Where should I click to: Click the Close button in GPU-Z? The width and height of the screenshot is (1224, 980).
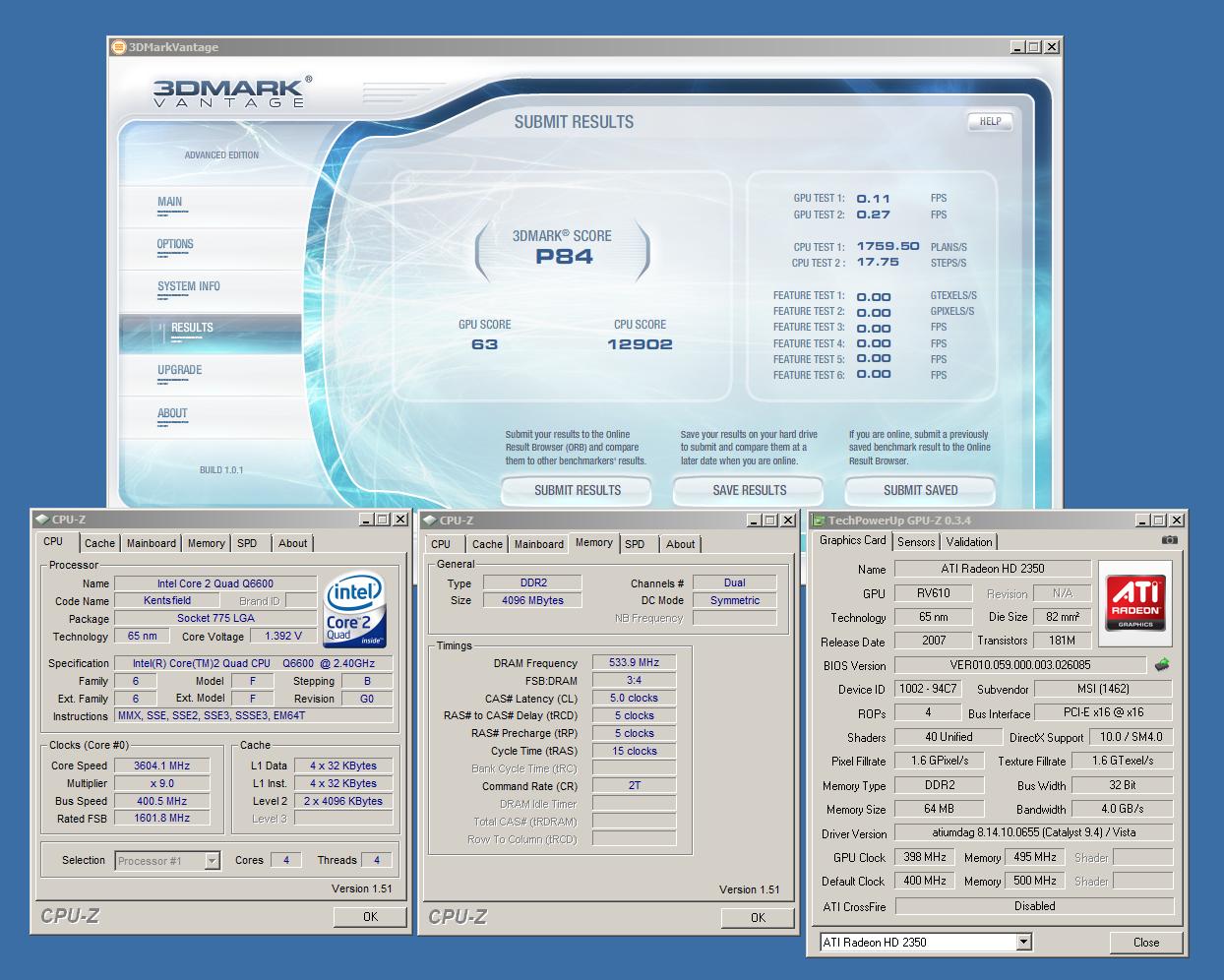[x=1146, y=943]
